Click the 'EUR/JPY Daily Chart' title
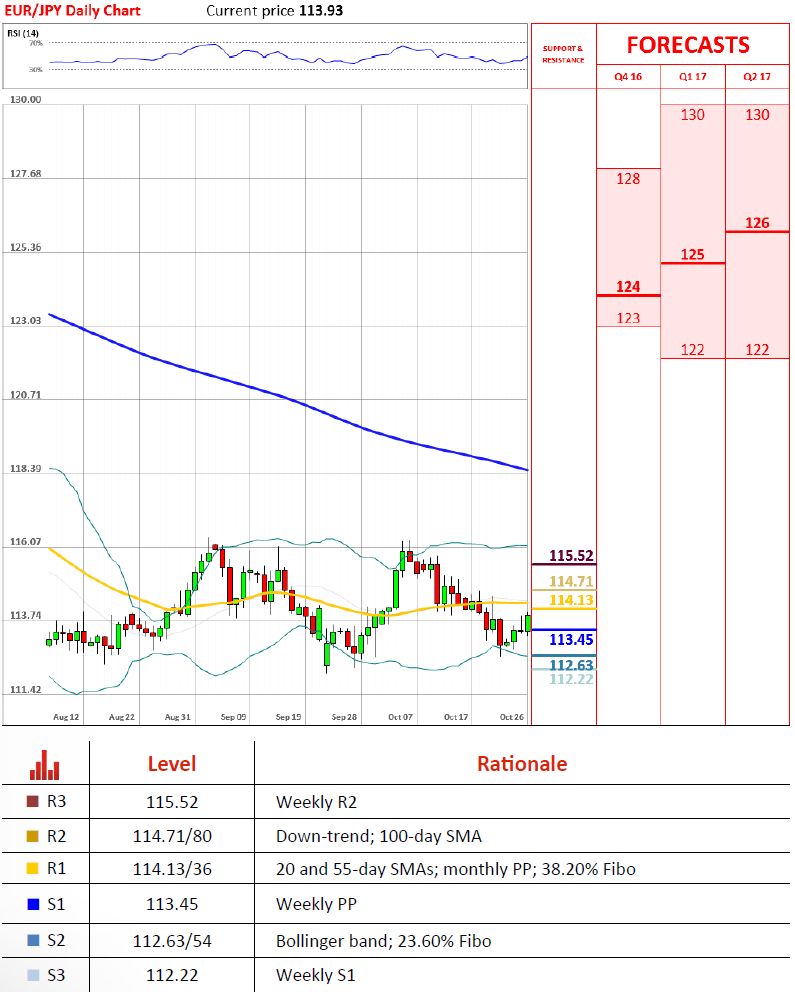This screenshot has height=992, width=795. 72,11
